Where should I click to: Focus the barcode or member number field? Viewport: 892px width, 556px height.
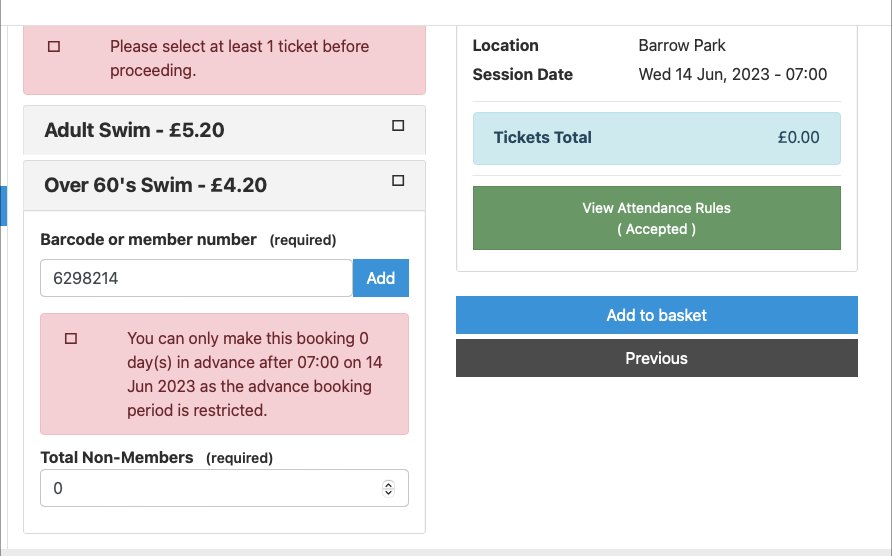pos(196,278)
